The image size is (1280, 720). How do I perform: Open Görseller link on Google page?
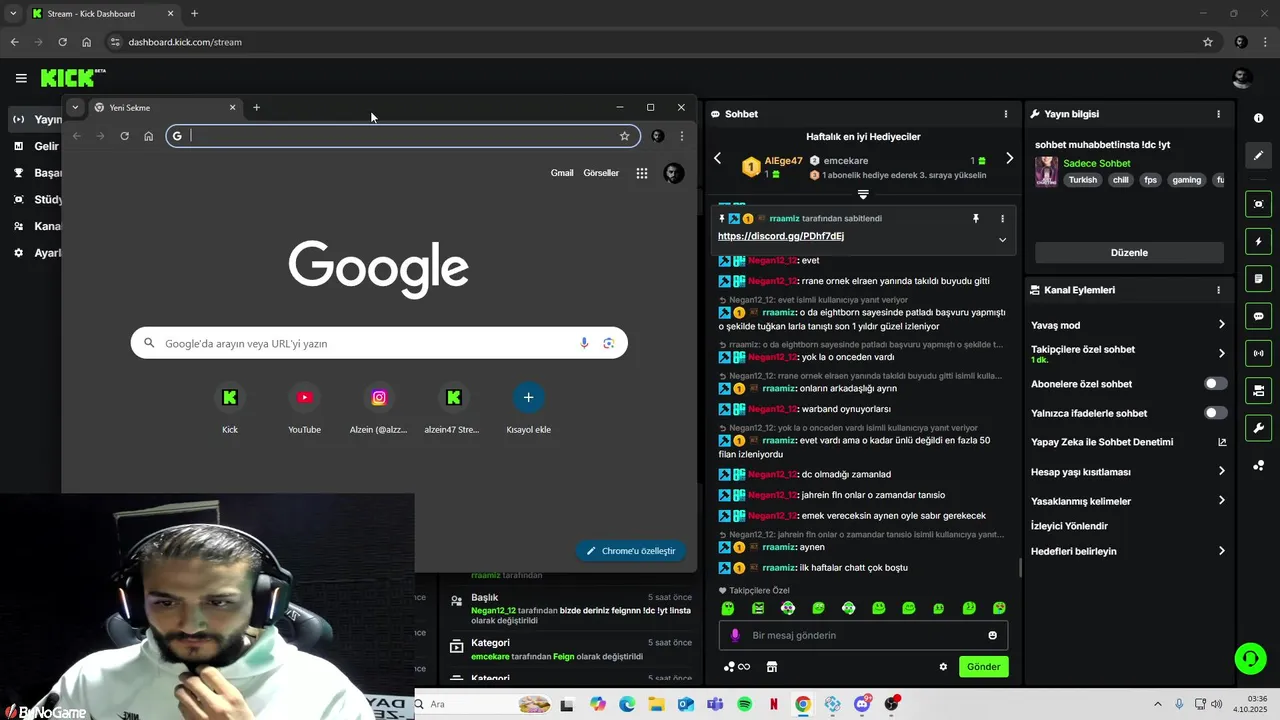tap(601, 173)
